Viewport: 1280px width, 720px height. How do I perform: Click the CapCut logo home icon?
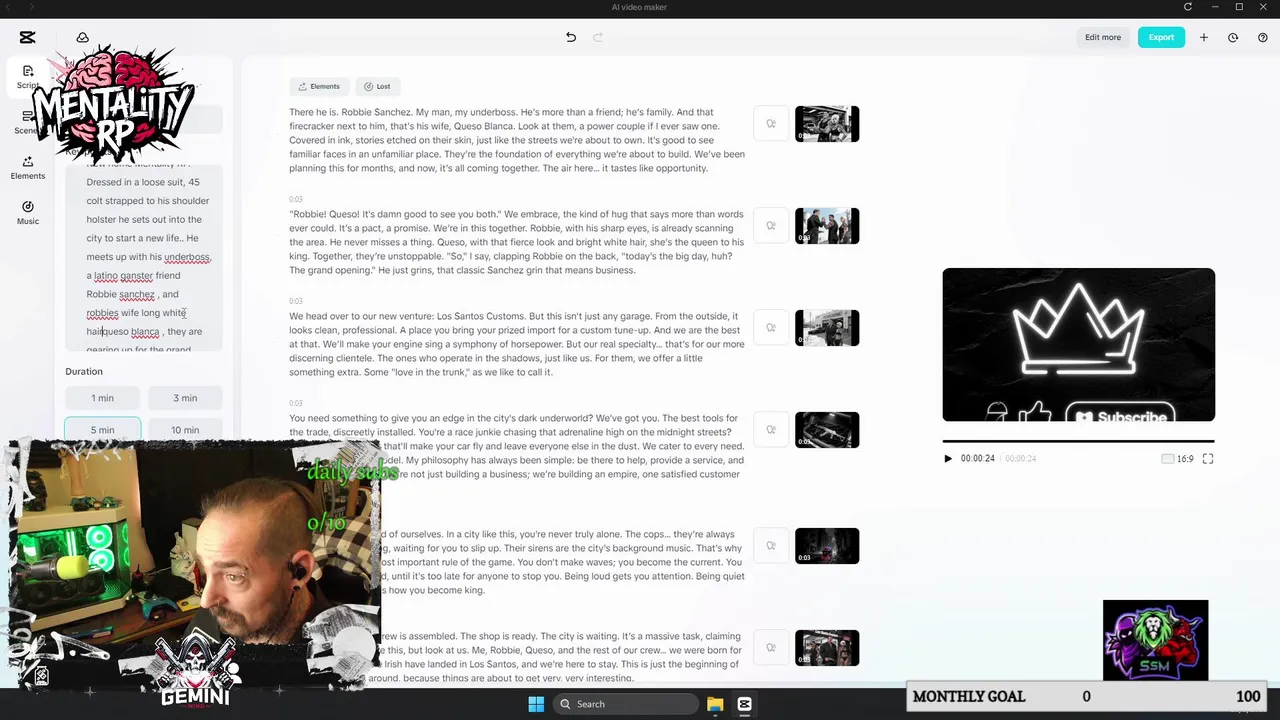tap(27, 37)
